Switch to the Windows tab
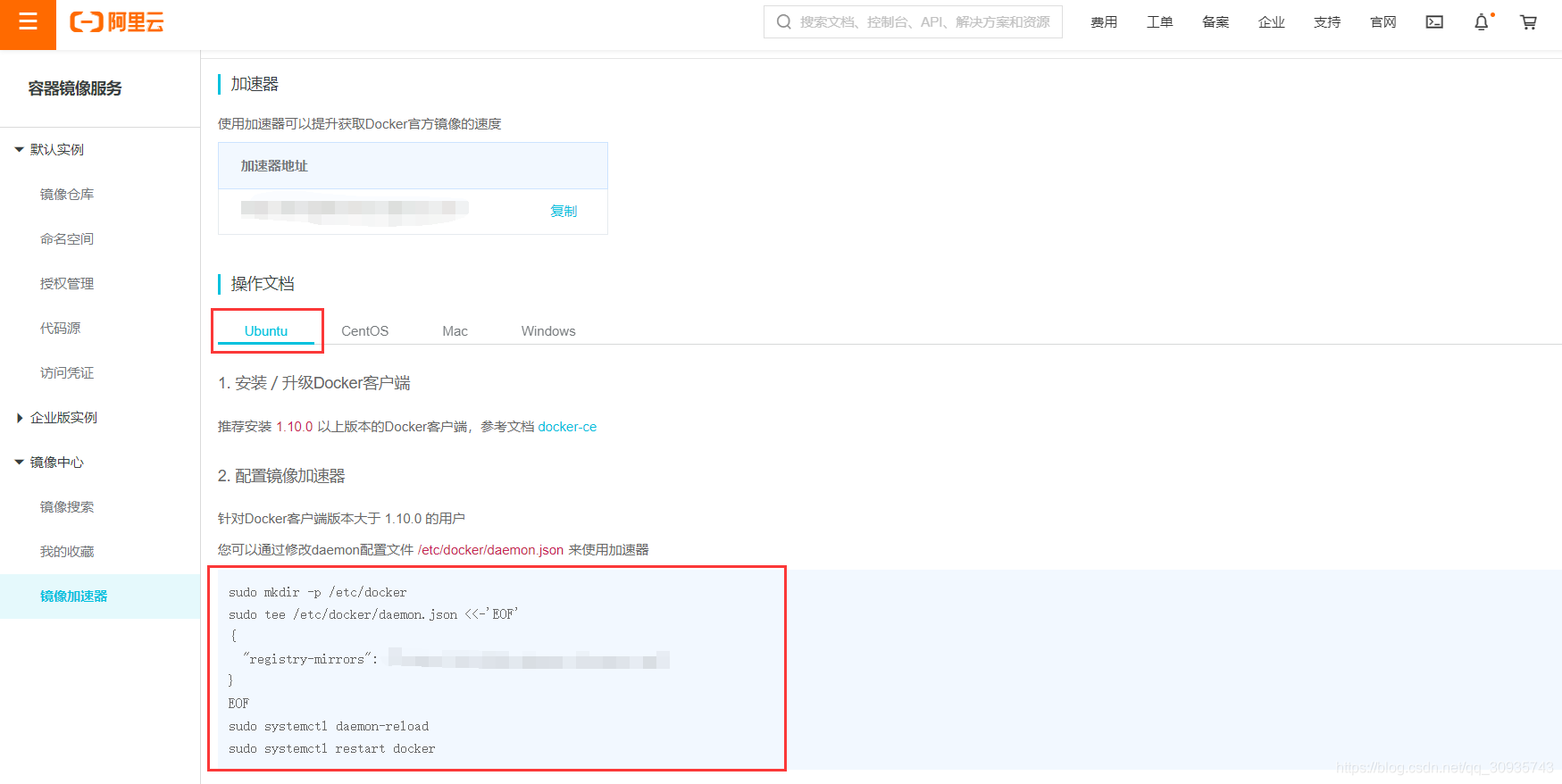 coord(548,330)
